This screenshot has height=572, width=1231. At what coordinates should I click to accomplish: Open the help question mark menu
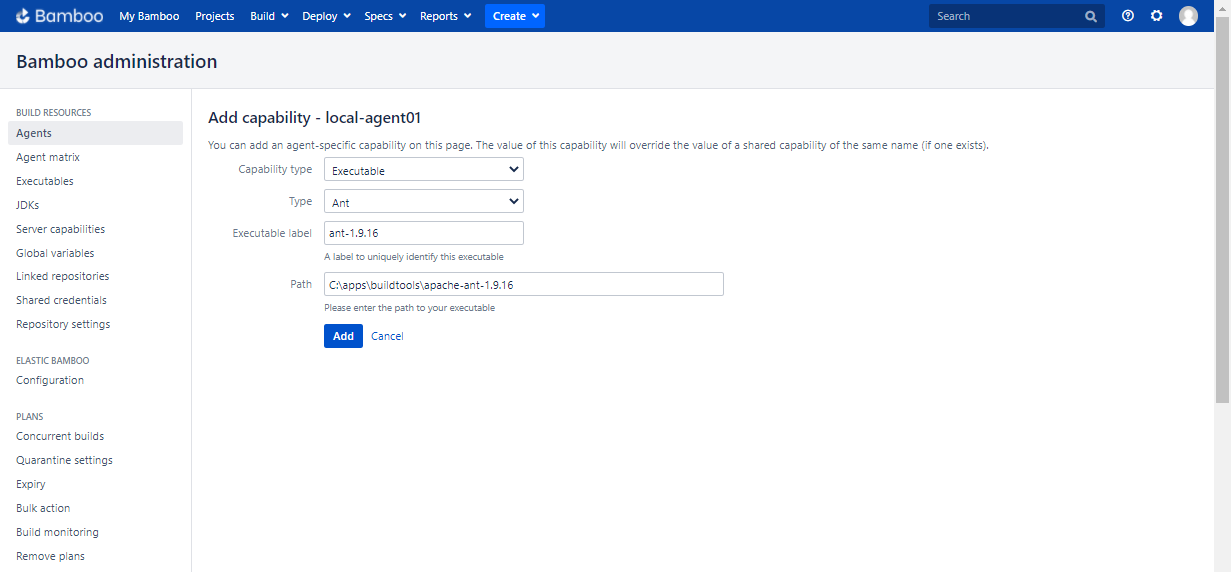click(x=1128, y=16)
